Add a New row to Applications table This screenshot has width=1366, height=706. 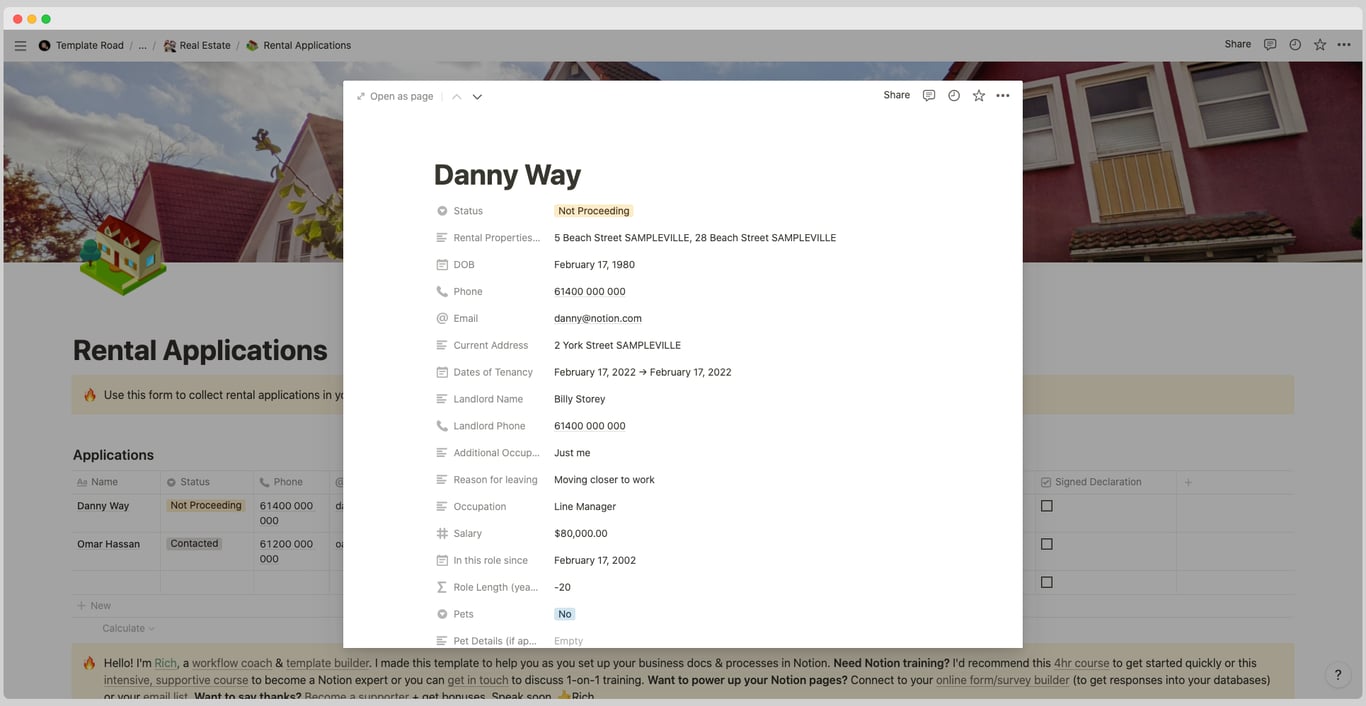[x=94, y=606]
